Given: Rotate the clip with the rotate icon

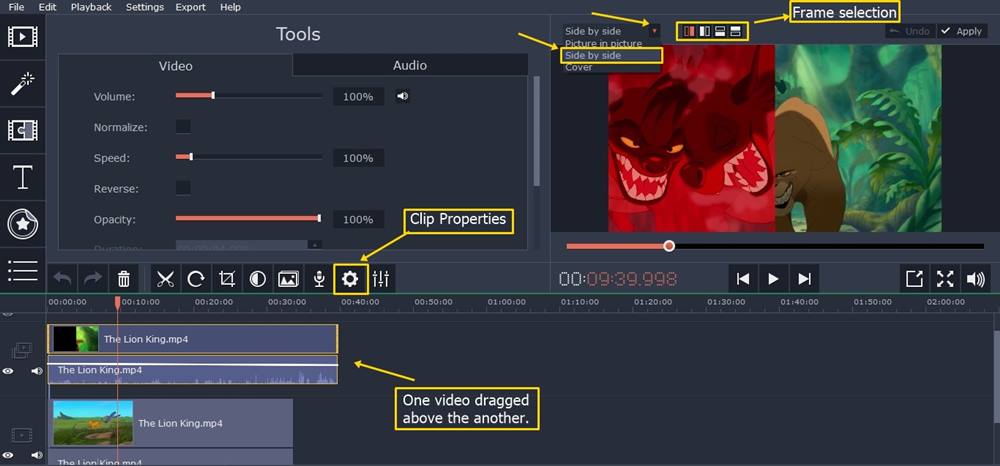Looking at the screenshot, I should (196, 279).
